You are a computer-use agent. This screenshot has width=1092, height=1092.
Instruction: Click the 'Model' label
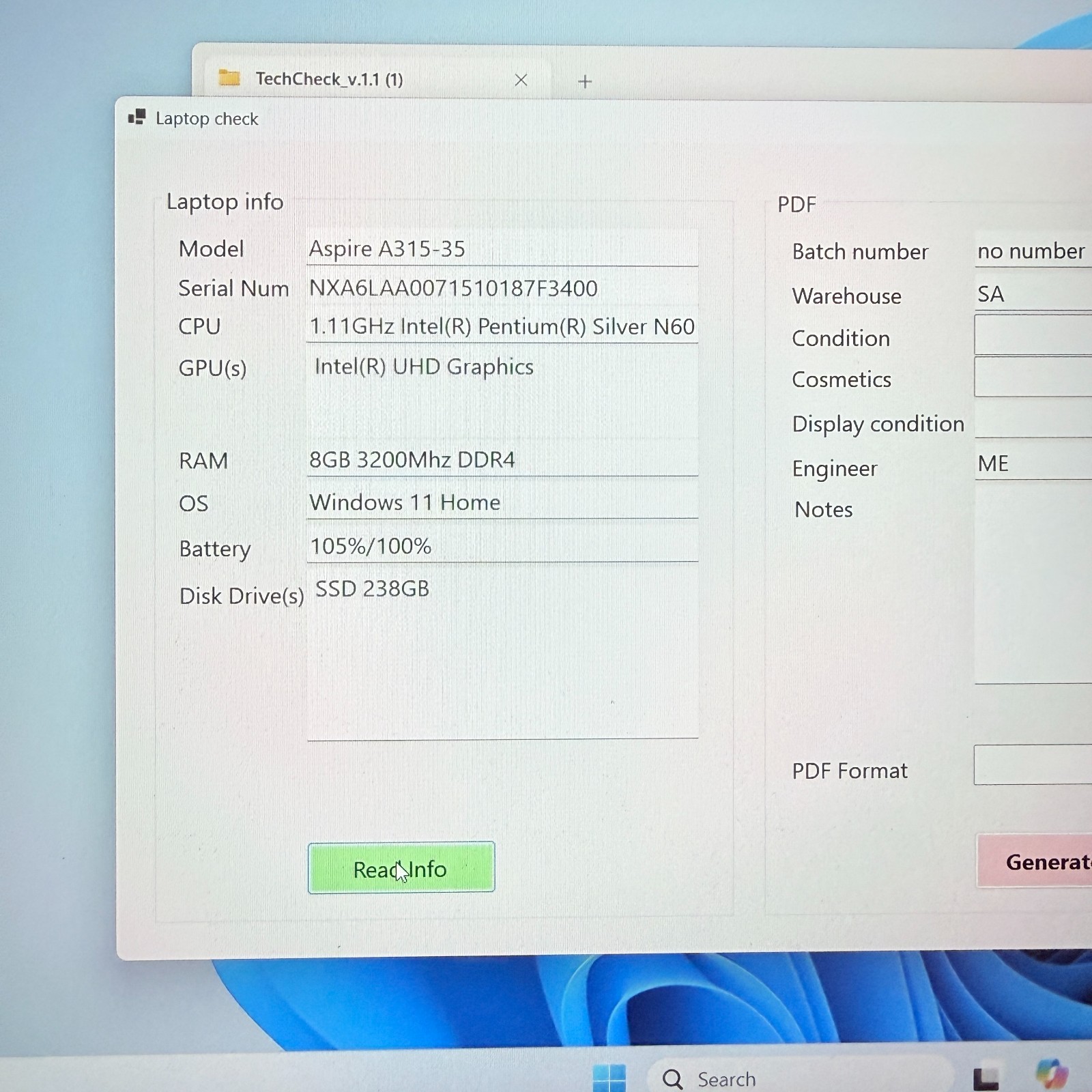tap(211, 248)
